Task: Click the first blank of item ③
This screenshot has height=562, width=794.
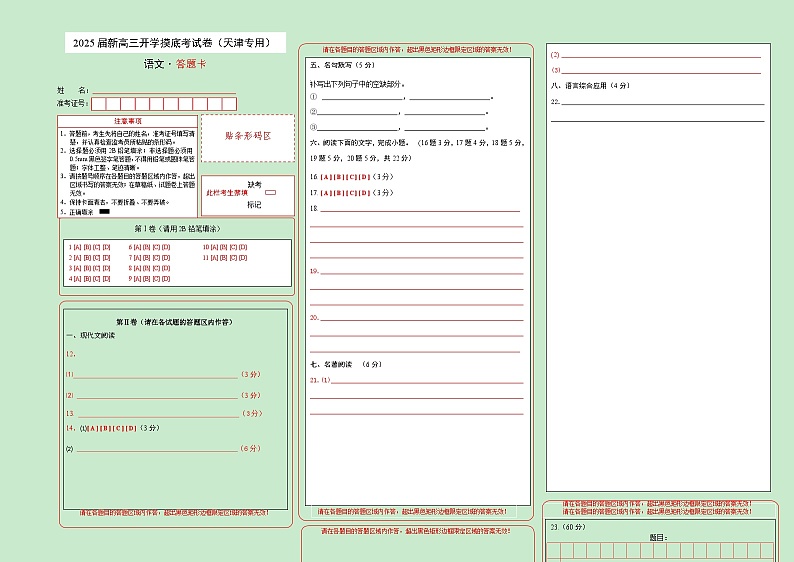Action: coord(358,128)
